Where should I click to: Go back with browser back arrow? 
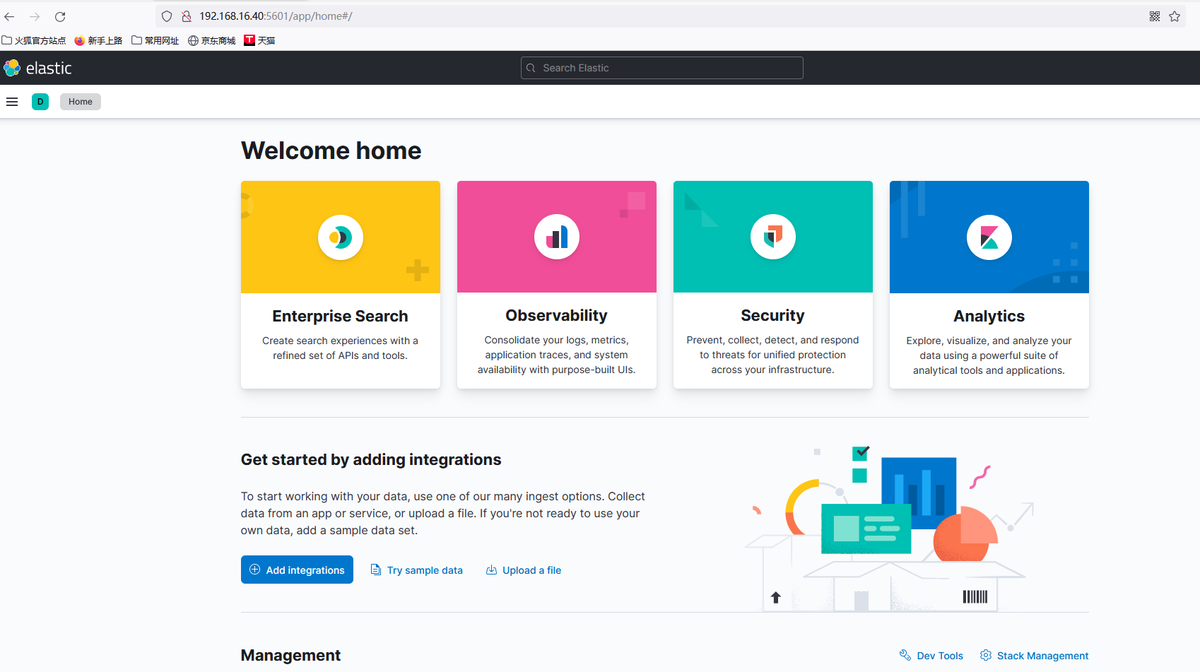point(10,17)
